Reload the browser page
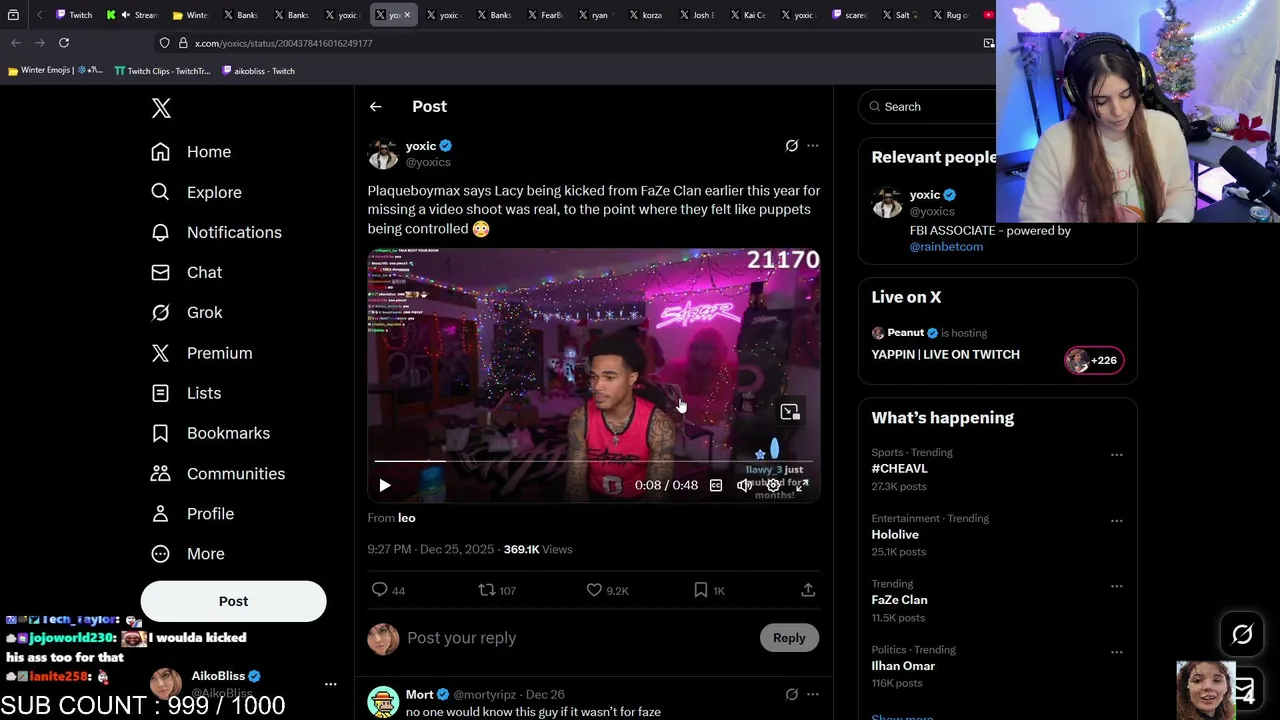The width and height of the screenshot is (1280, 720). tap(64, 43)
